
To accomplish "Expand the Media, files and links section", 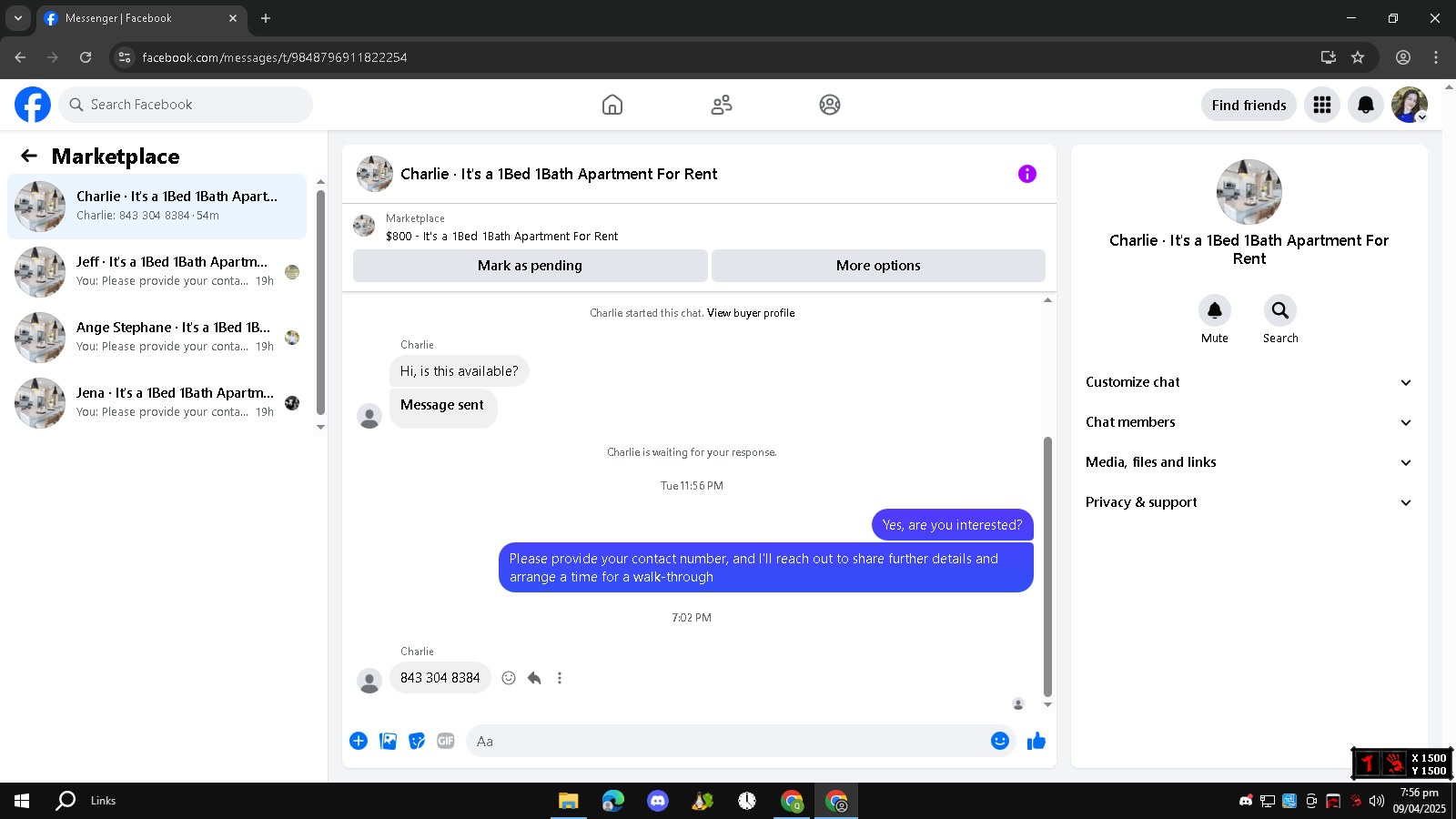I will point(1249,462).
